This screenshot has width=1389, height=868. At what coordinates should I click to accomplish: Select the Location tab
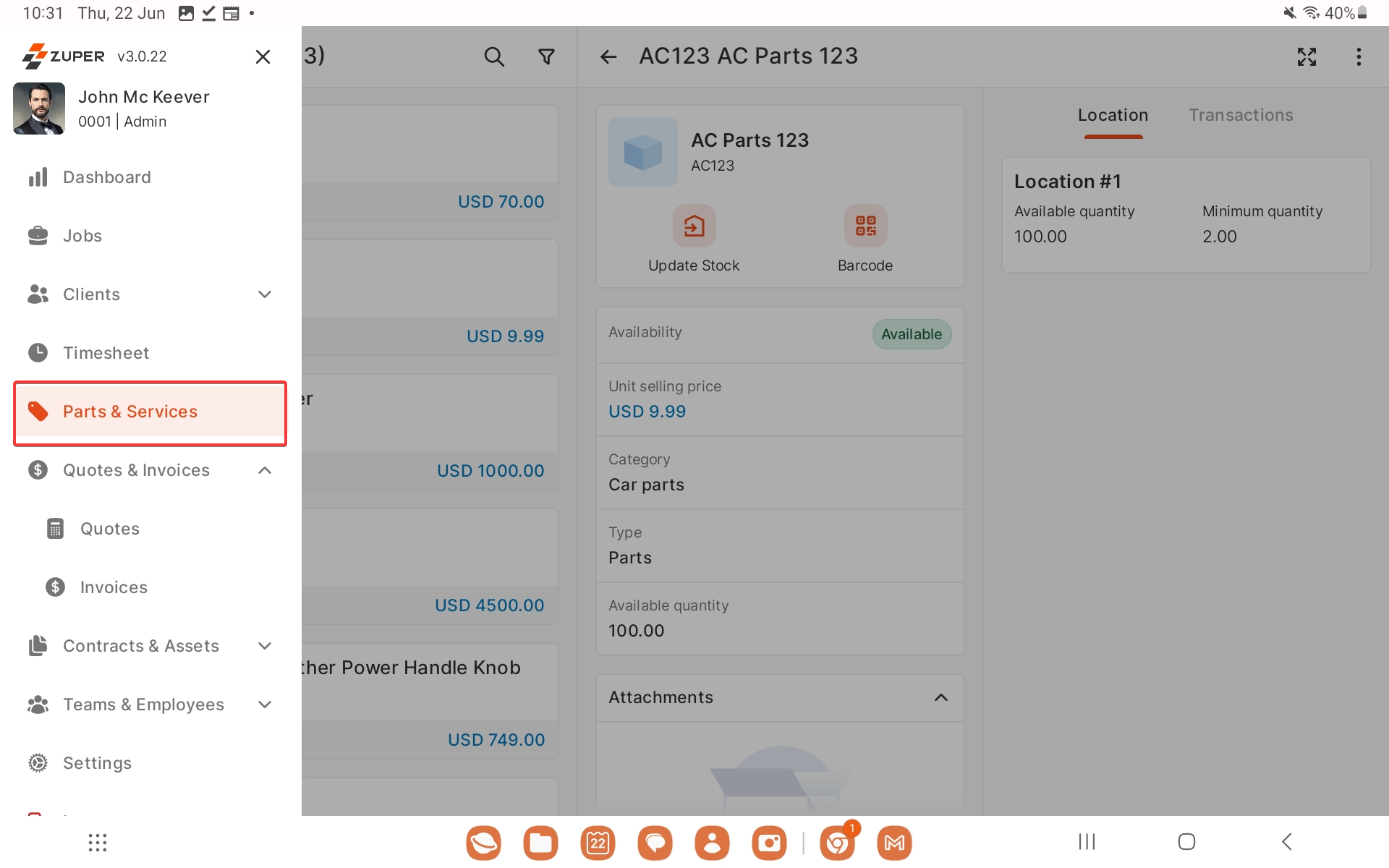click(1113, 115)
